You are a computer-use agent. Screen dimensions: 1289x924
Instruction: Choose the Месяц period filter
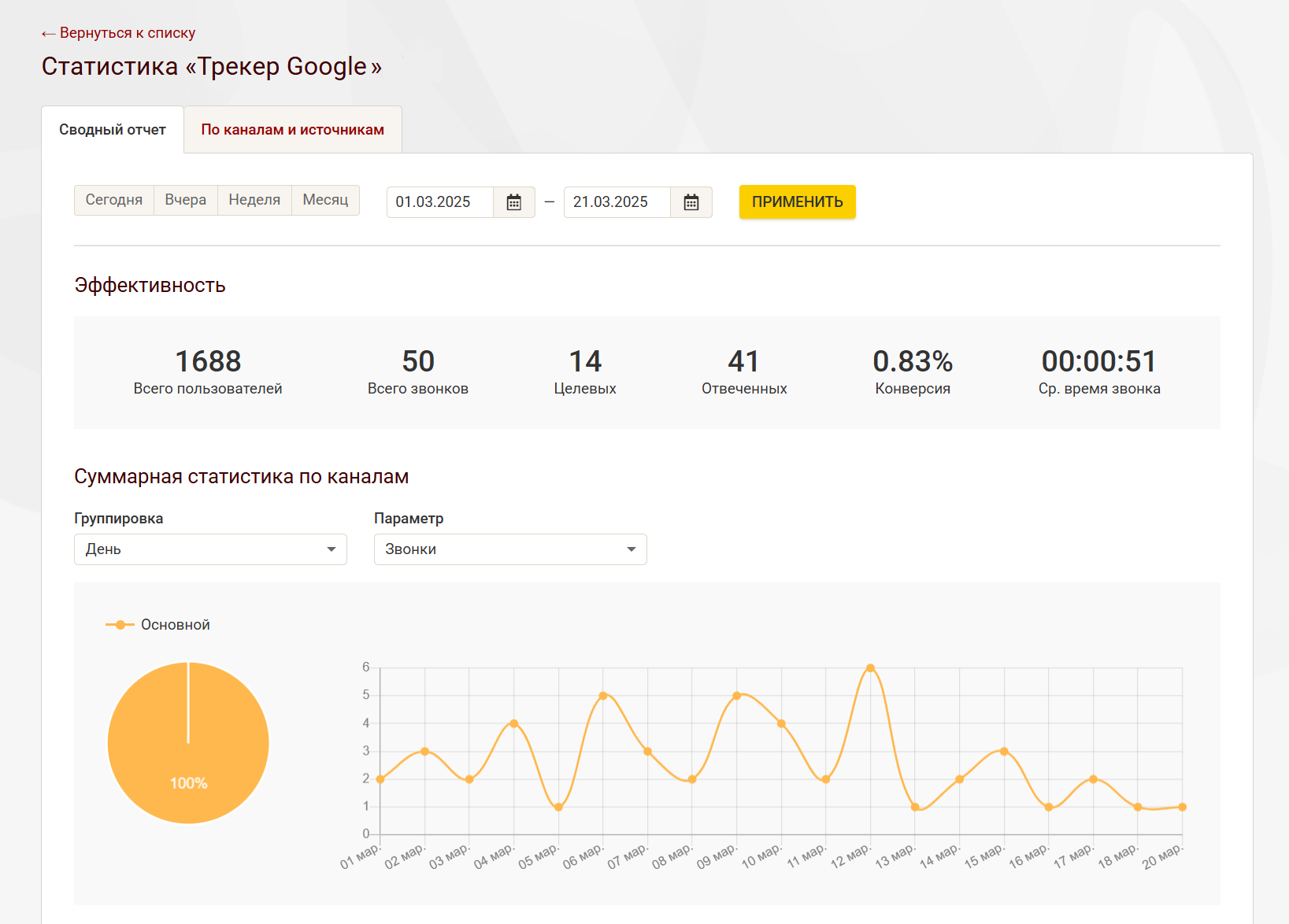(x=325, y=200)
